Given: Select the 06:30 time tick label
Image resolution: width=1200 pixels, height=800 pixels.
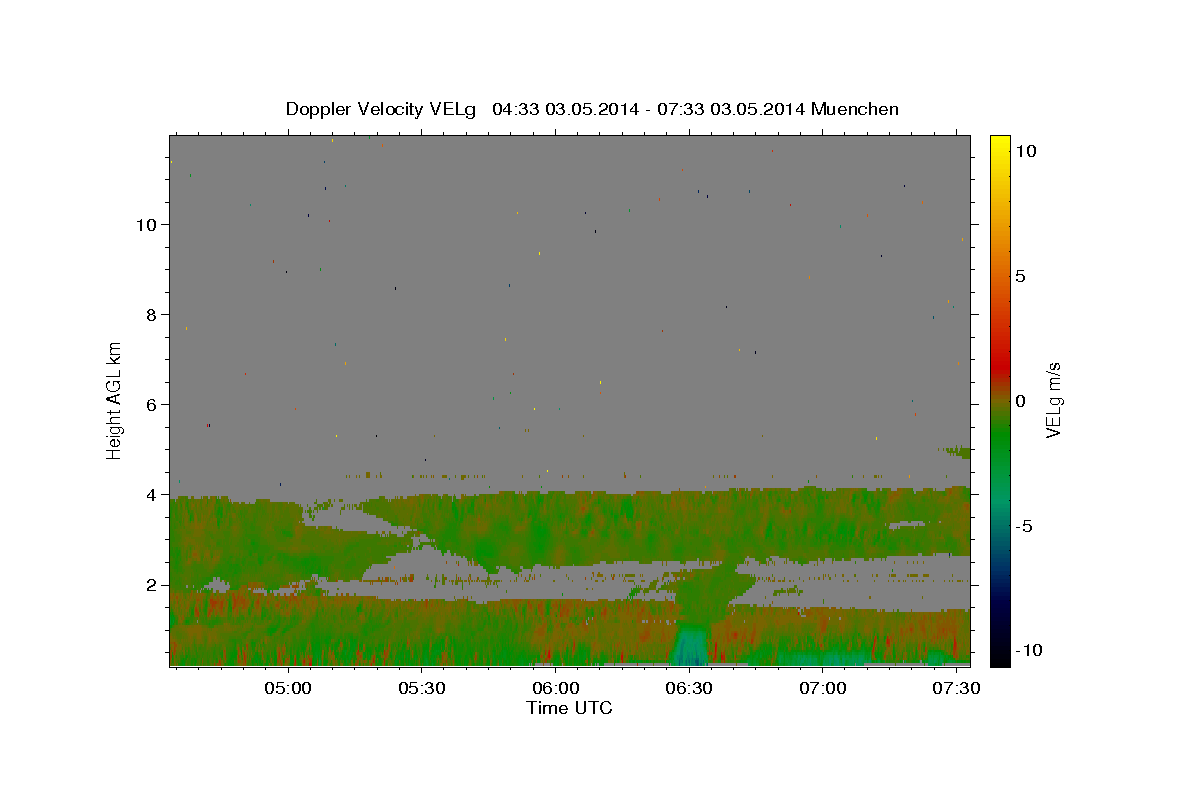Looking at the screenshot, I should (x=689, y=689).
